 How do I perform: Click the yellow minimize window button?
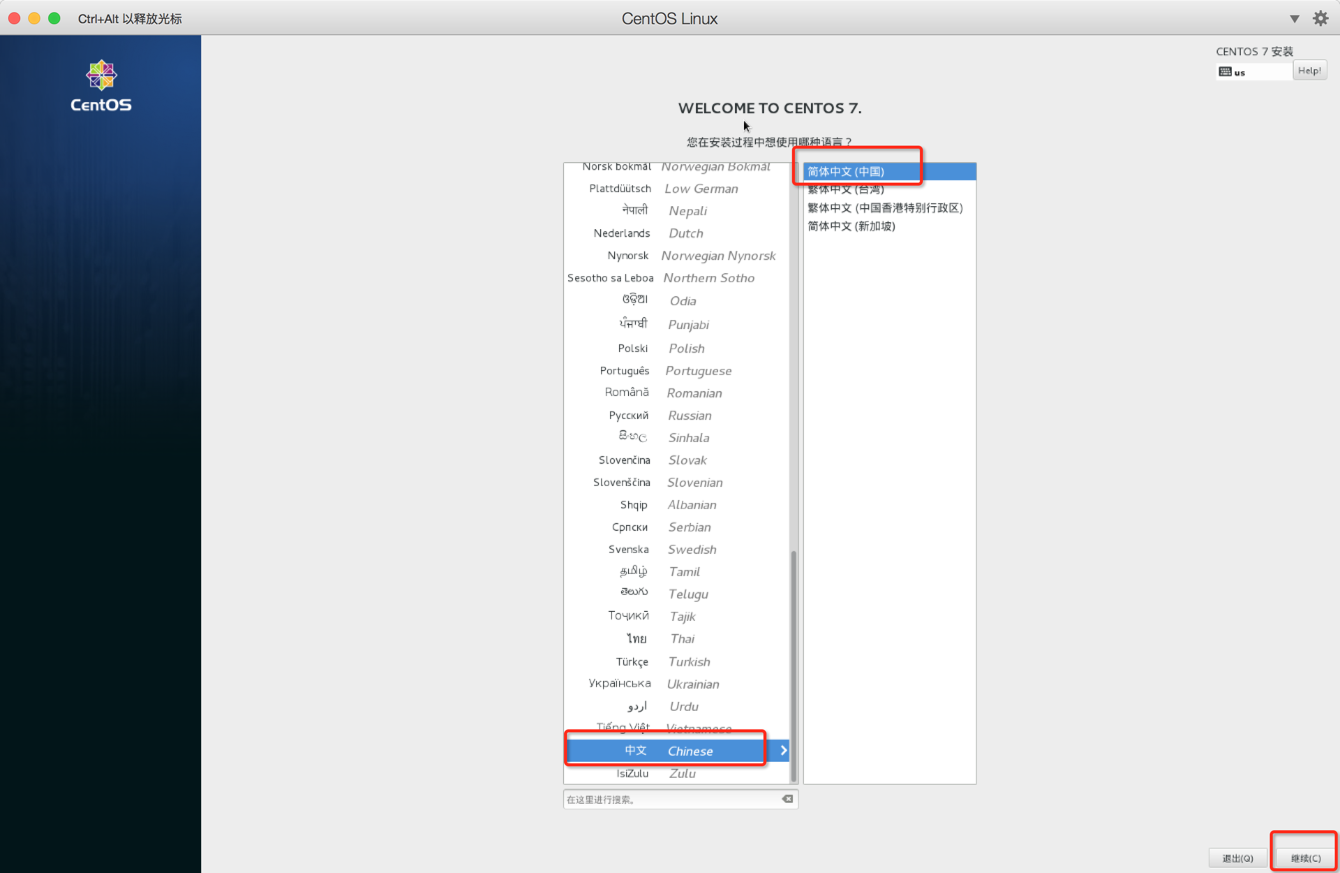pyautogui.click(x=34, y=19)
